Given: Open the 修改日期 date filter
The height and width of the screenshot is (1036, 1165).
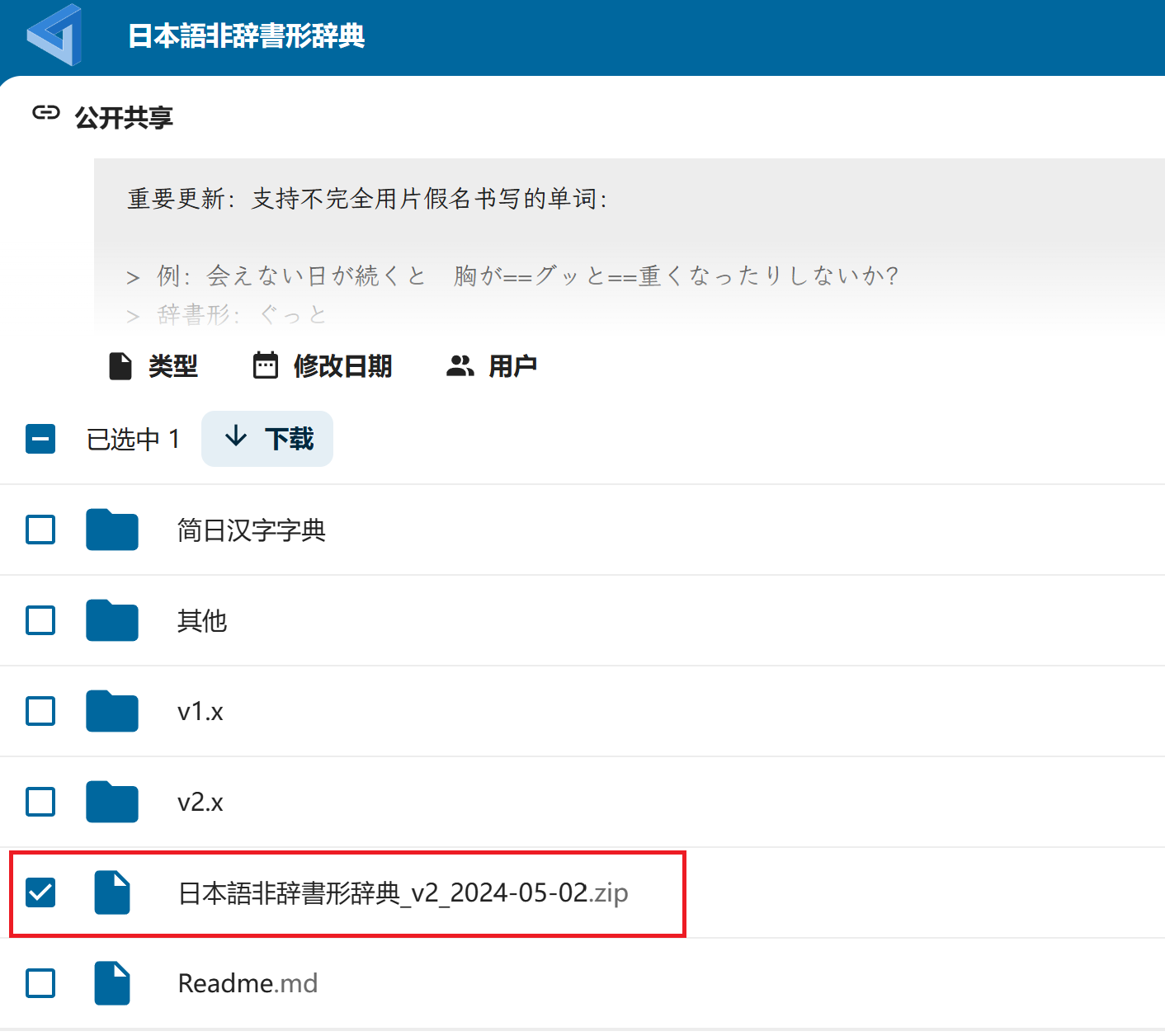Looking at the screenshot, I should click(x=323, y=365).
